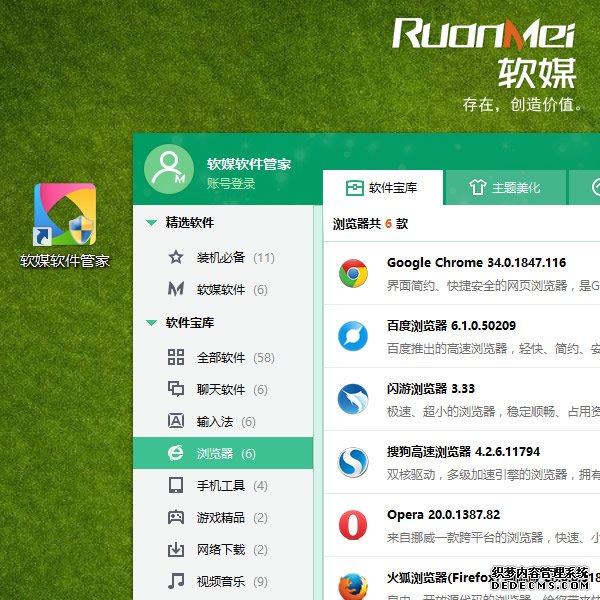Select 视频音乐 (9) category
Viewport: 600px width, 600px height.
point(223,582)
